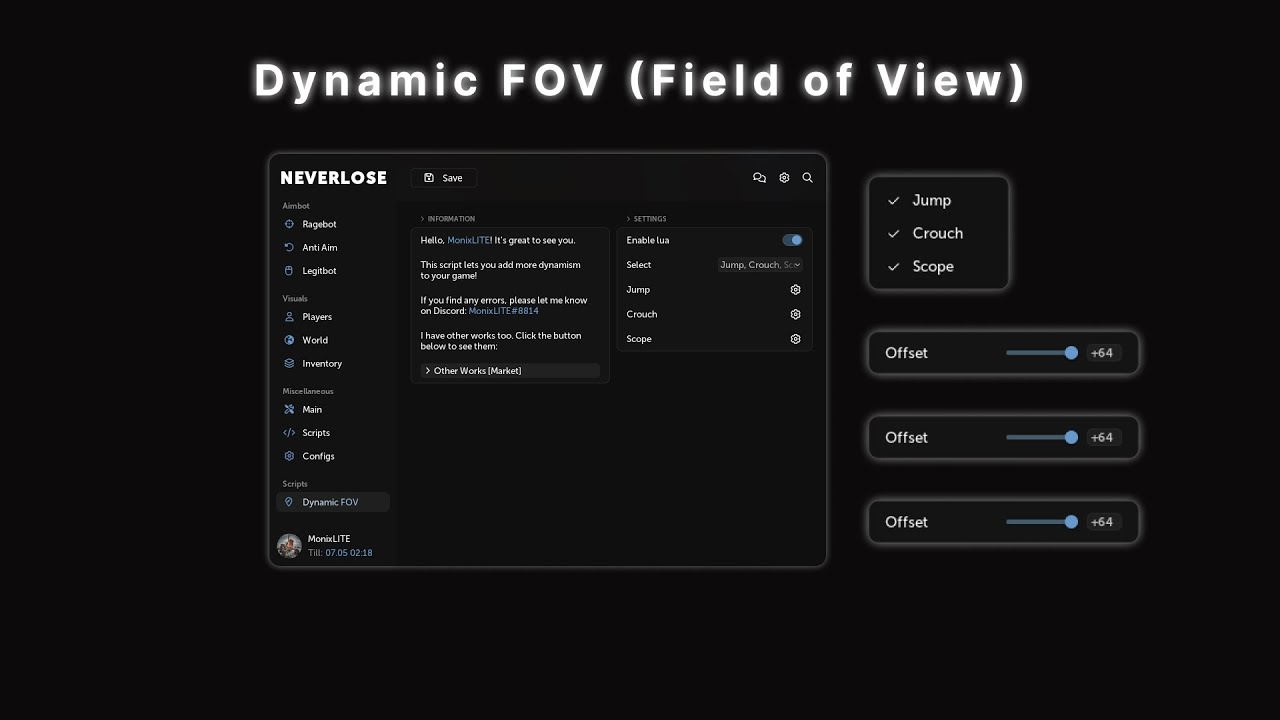
Task: Open the header settings gear icon
Action: coord(784,178)
